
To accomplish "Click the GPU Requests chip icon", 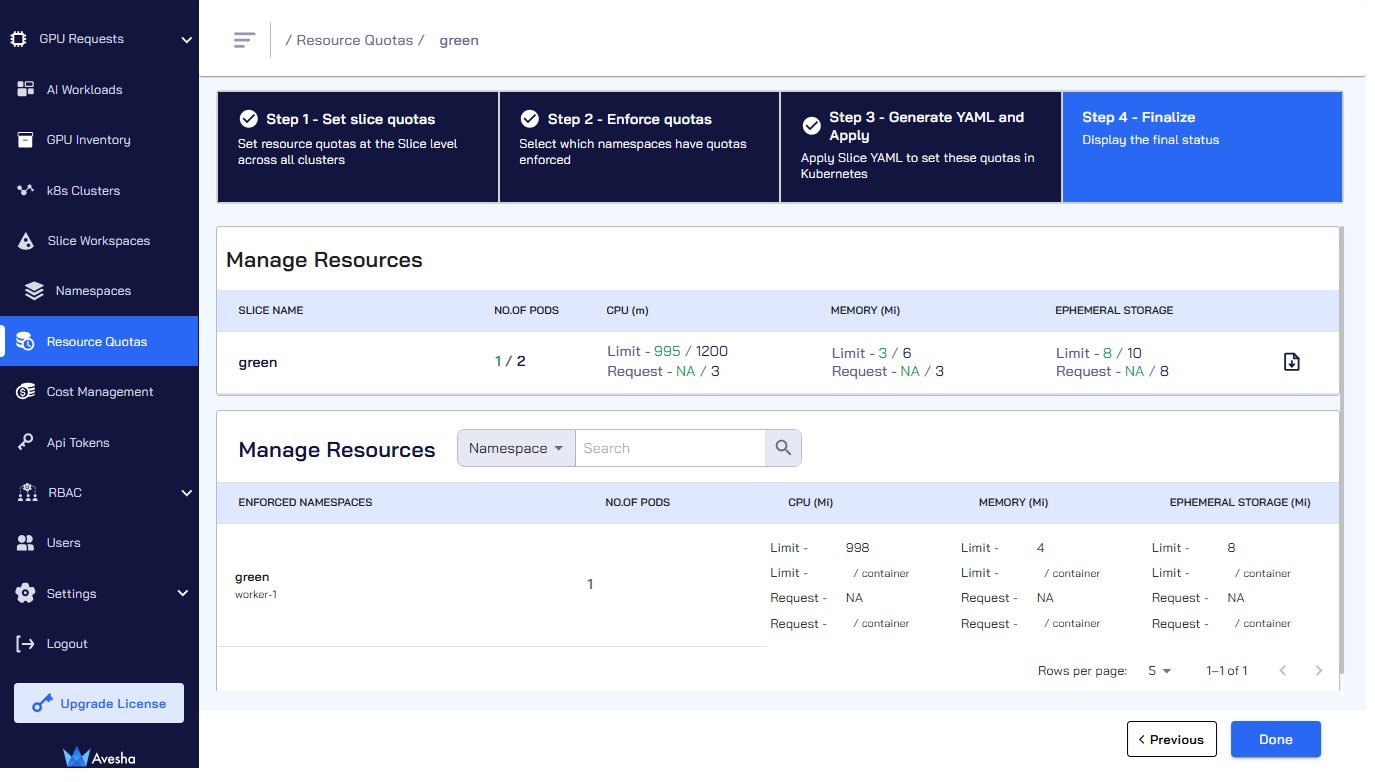I will (17, 39).
